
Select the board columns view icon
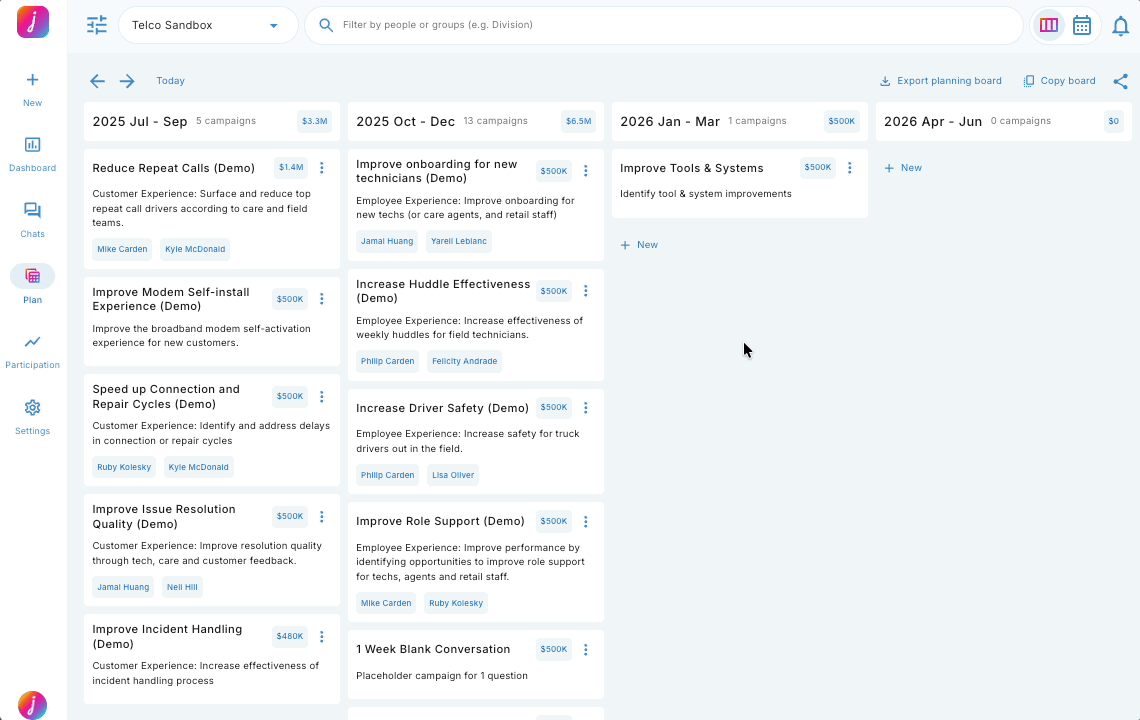(x=1049, y=25)
